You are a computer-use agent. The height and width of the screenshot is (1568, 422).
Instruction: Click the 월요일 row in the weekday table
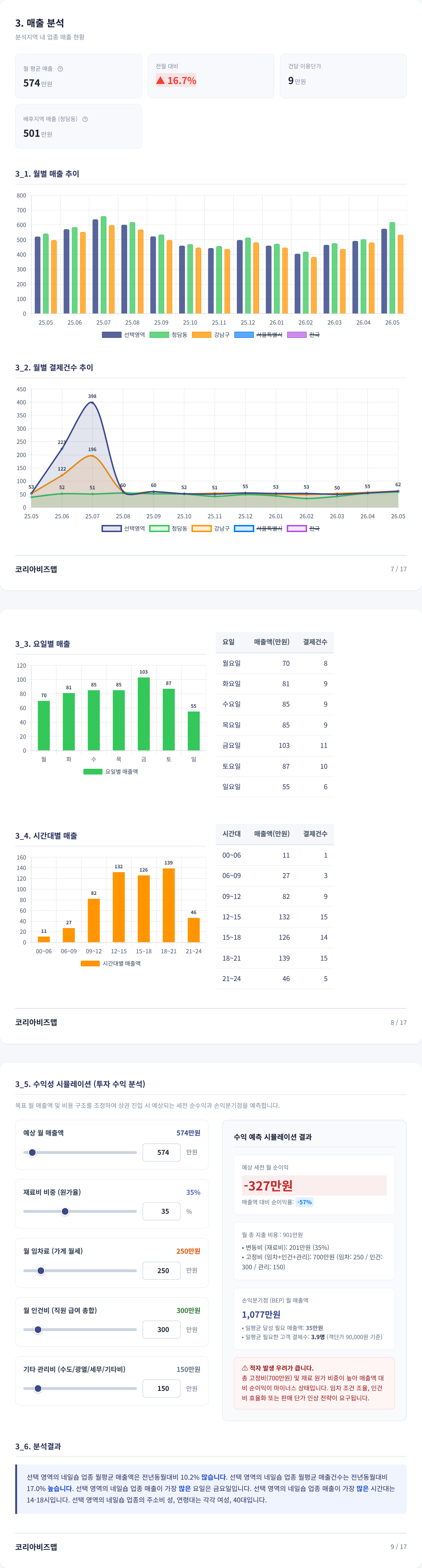click(275, 663)
